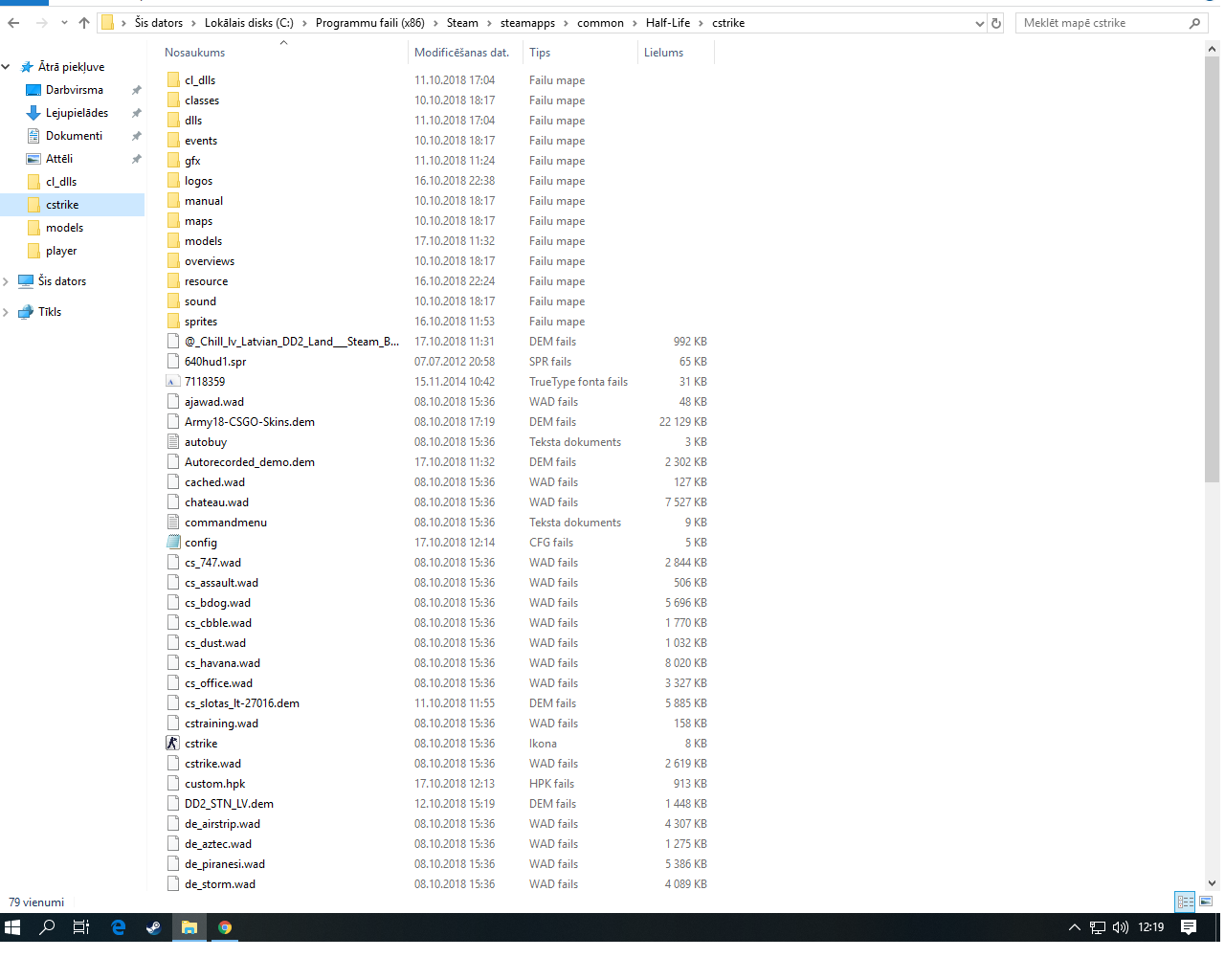Select file custom.hpk
The width and height of the screenshot is (1225, 980).
[x=215, y=784]
